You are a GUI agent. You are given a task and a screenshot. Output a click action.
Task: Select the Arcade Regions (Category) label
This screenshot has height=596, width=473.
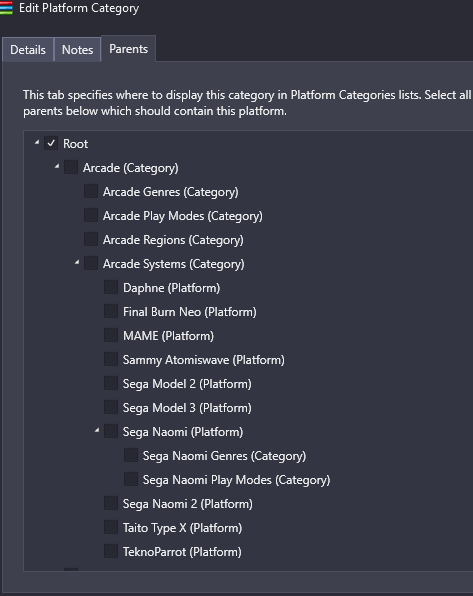coord(173,240)
